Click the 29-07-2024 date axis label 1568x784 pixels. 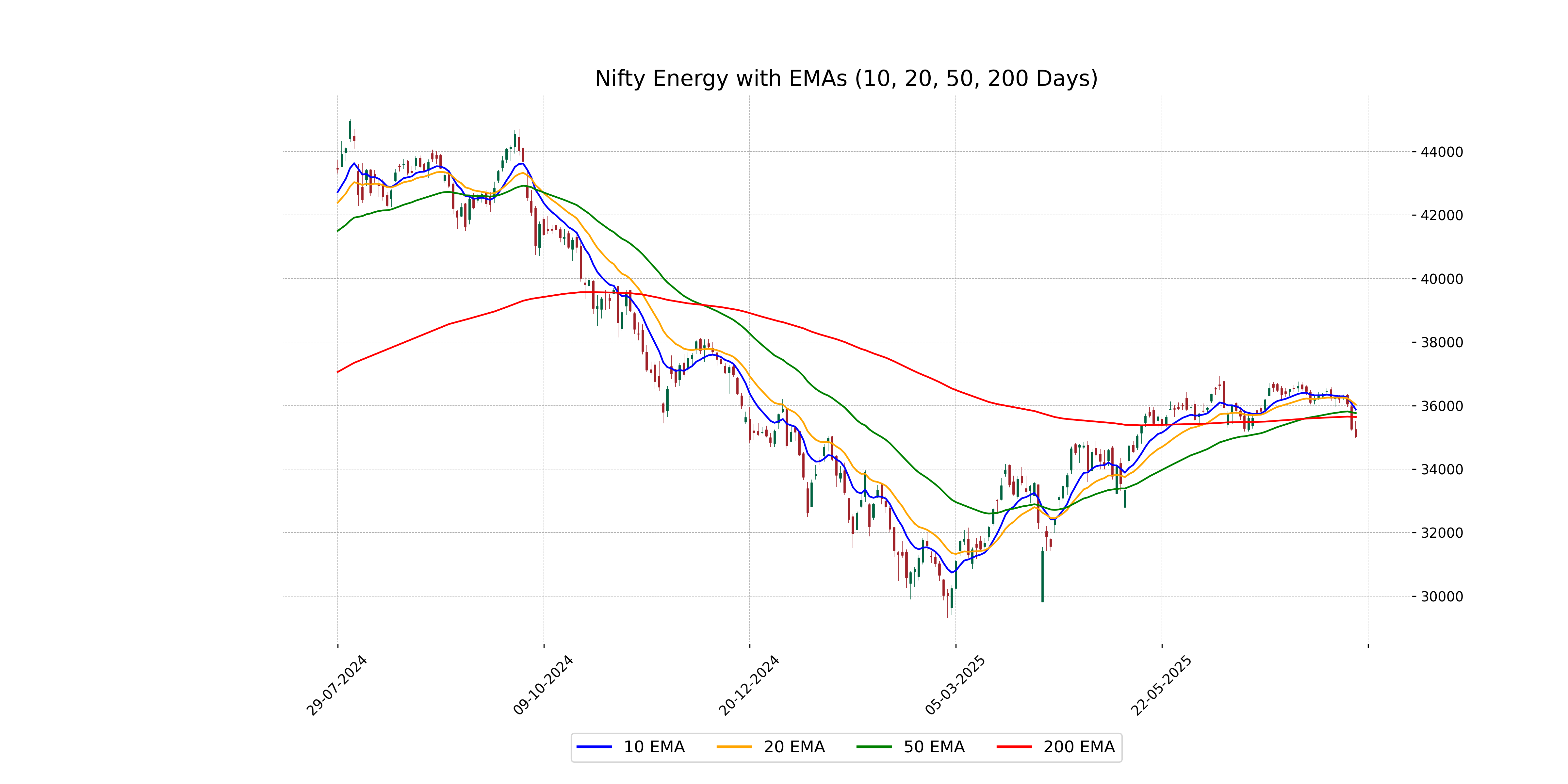click(x=336, y=685)
